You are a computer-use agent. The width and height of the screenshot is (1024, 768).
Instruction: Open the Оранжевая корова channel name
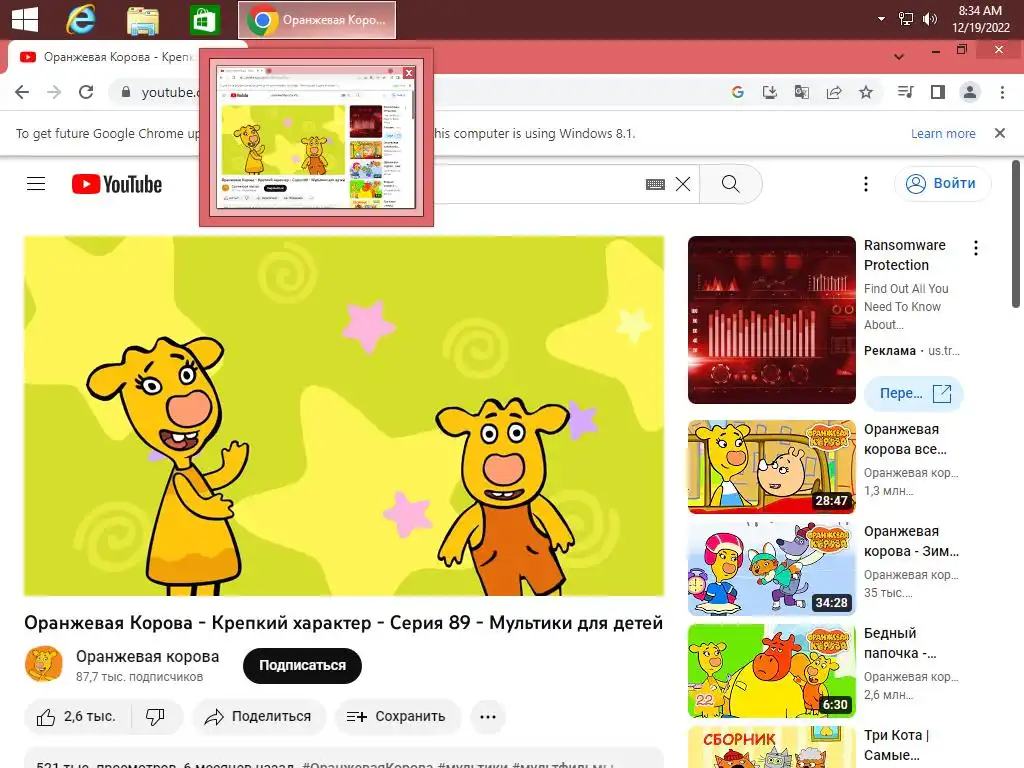click(x=148, y=656)
